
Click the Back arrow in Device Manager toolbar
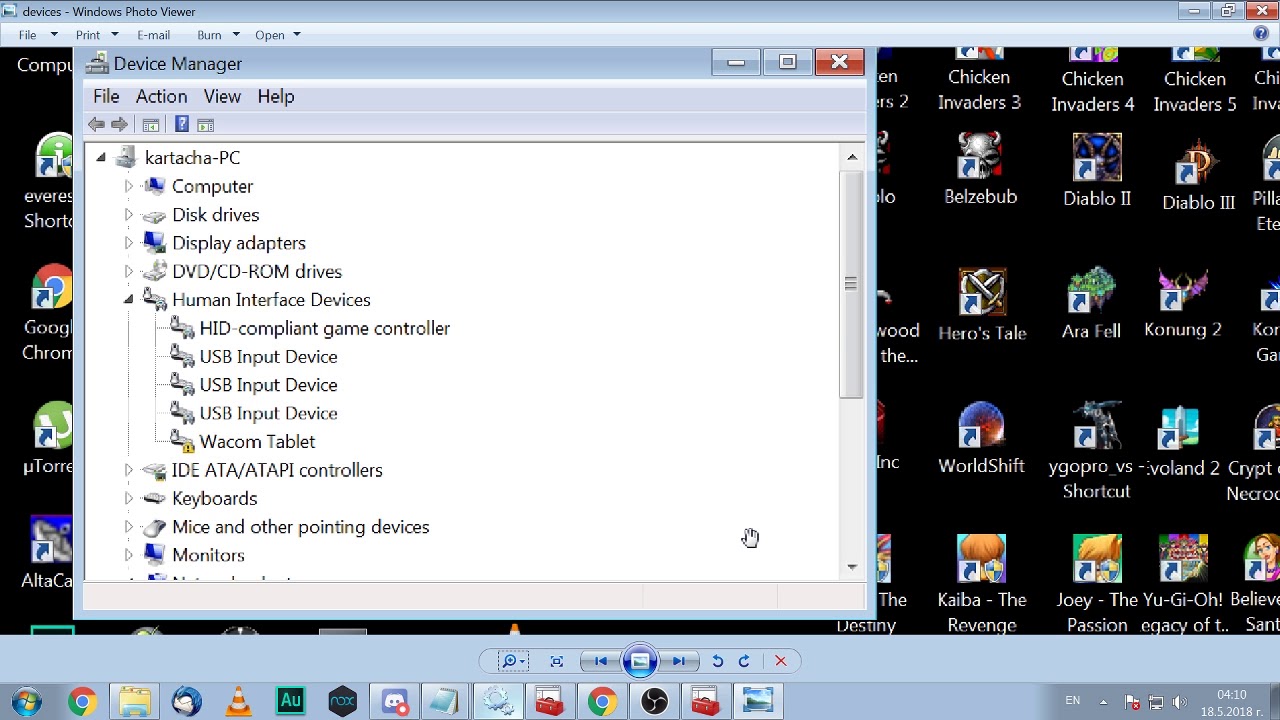tap(96, 124)
